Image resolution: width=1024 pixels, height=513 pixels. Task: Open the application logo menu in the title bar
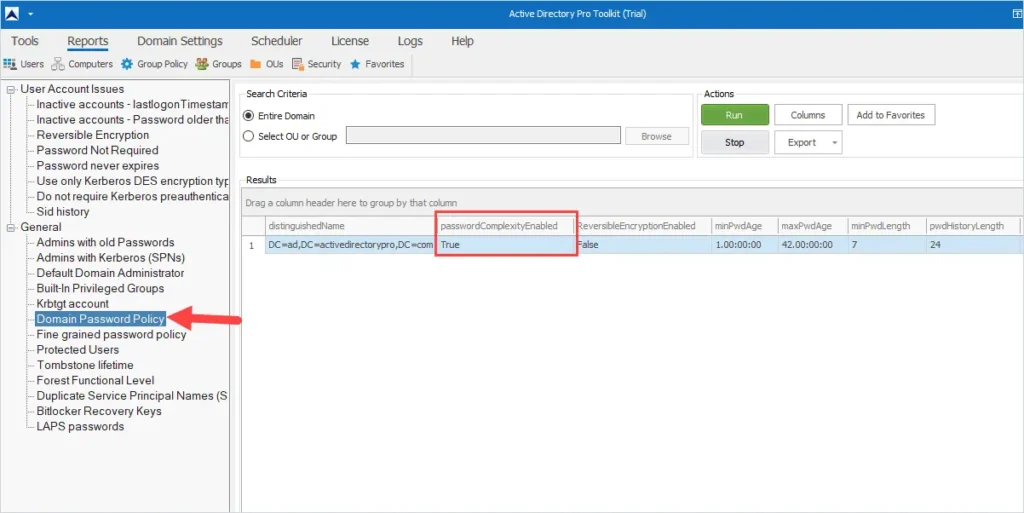coord(12,13)
